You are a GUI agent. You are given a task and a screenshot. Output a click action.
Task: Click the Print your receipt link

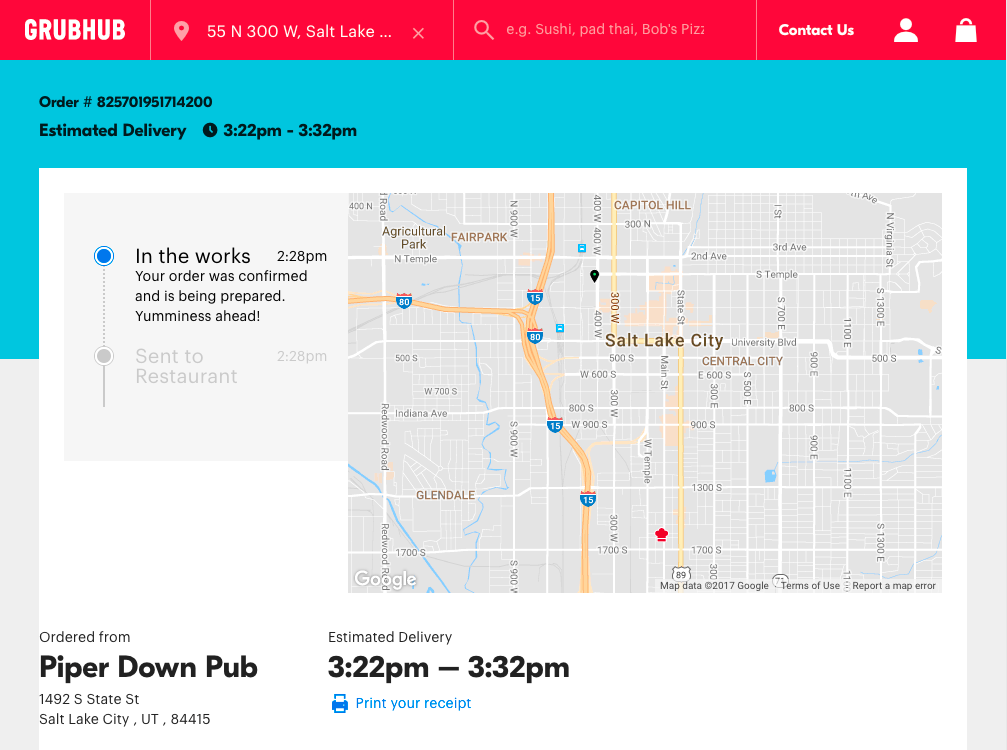[413, 703]
